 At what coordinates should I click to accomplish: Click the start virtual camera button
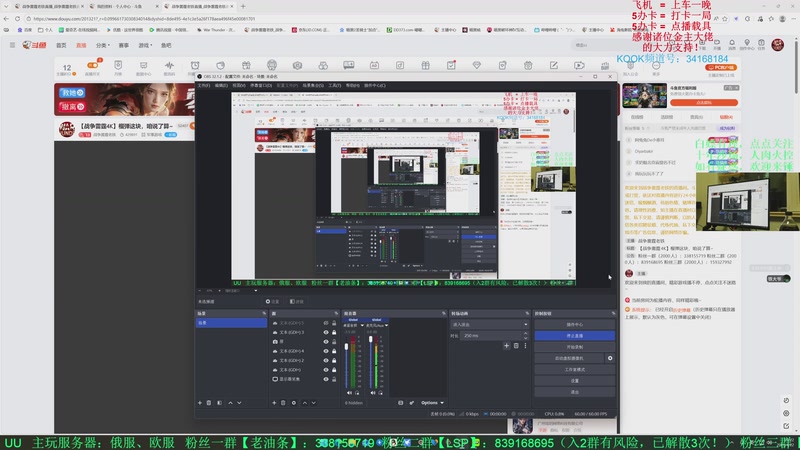click(569, 358)
